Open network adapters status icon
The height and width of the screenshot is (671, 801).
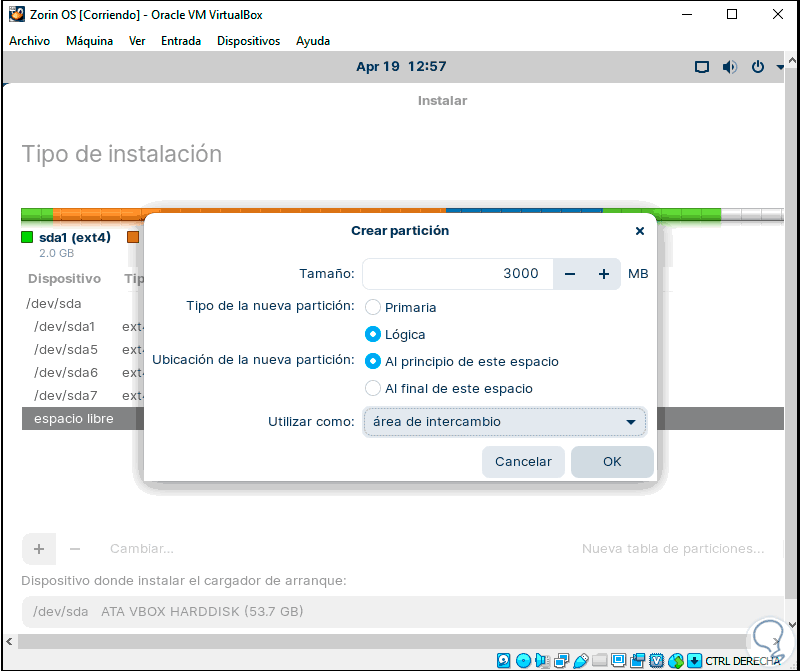tap(561, 660)
